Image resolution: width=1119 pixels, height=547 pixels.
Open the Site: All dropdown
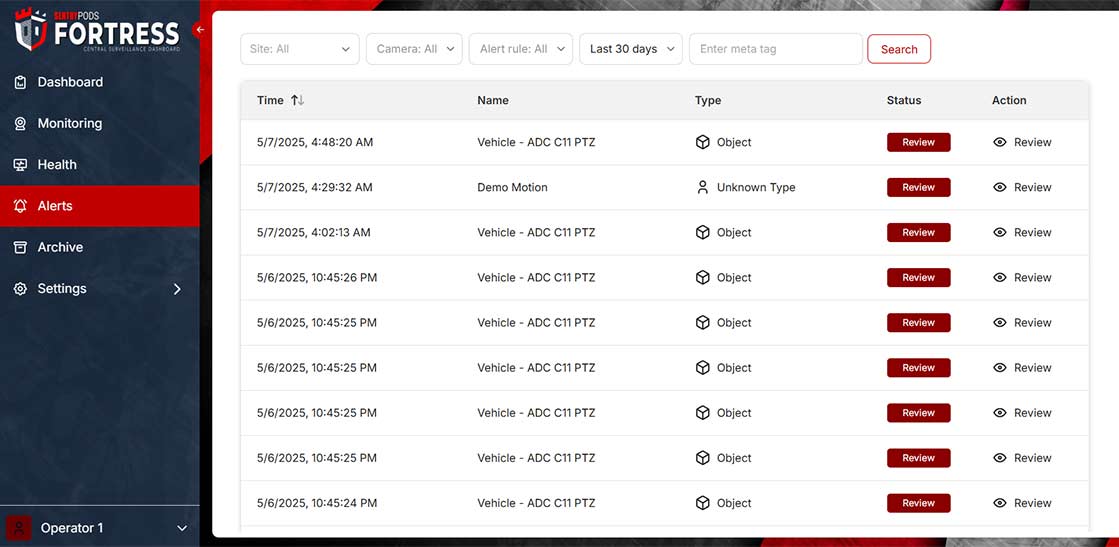pyautogui.click(x=300, y=49)
